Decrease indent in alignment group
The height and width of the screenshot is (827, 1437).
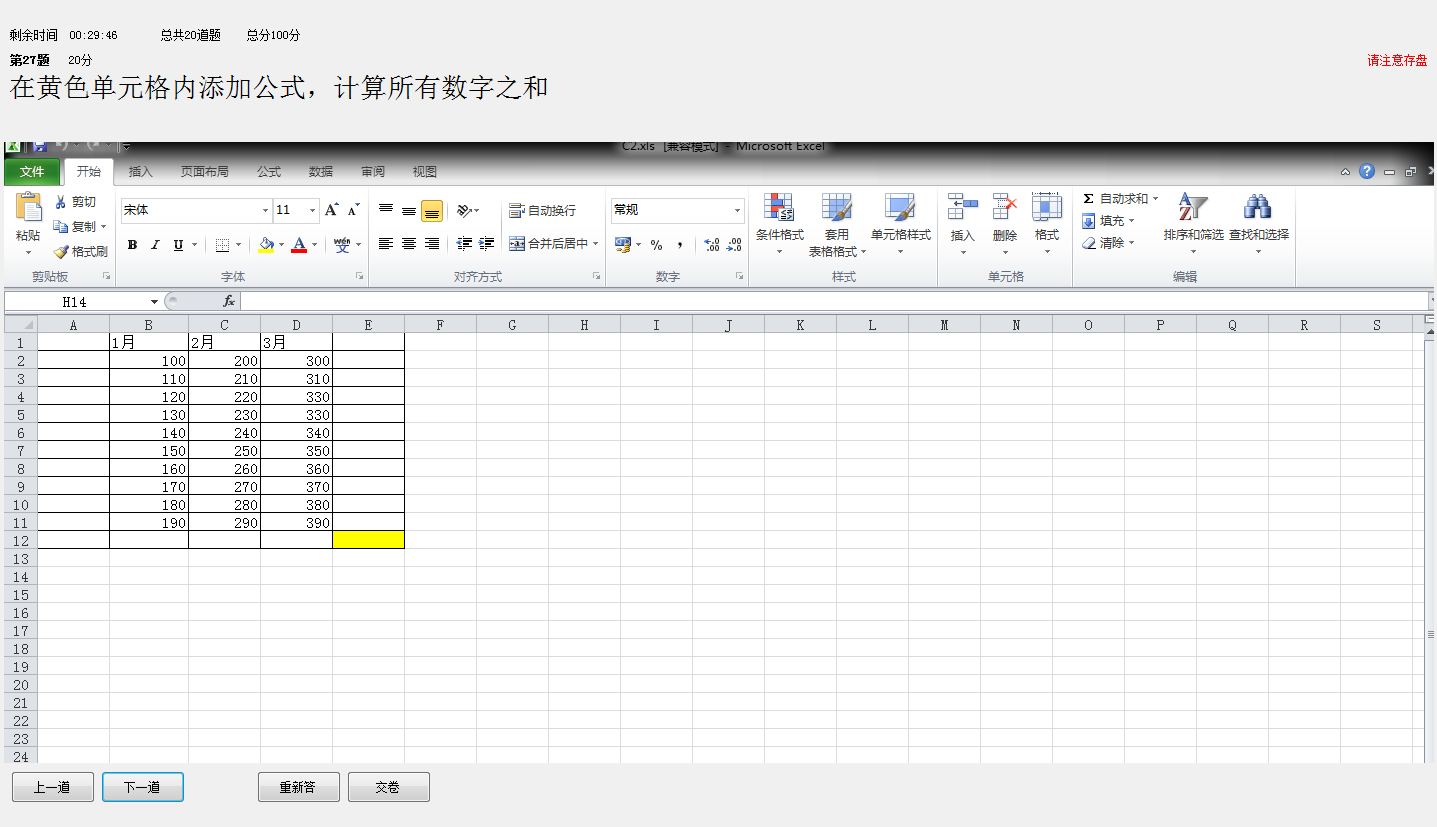pyautogui.click(x=464, y=244)
